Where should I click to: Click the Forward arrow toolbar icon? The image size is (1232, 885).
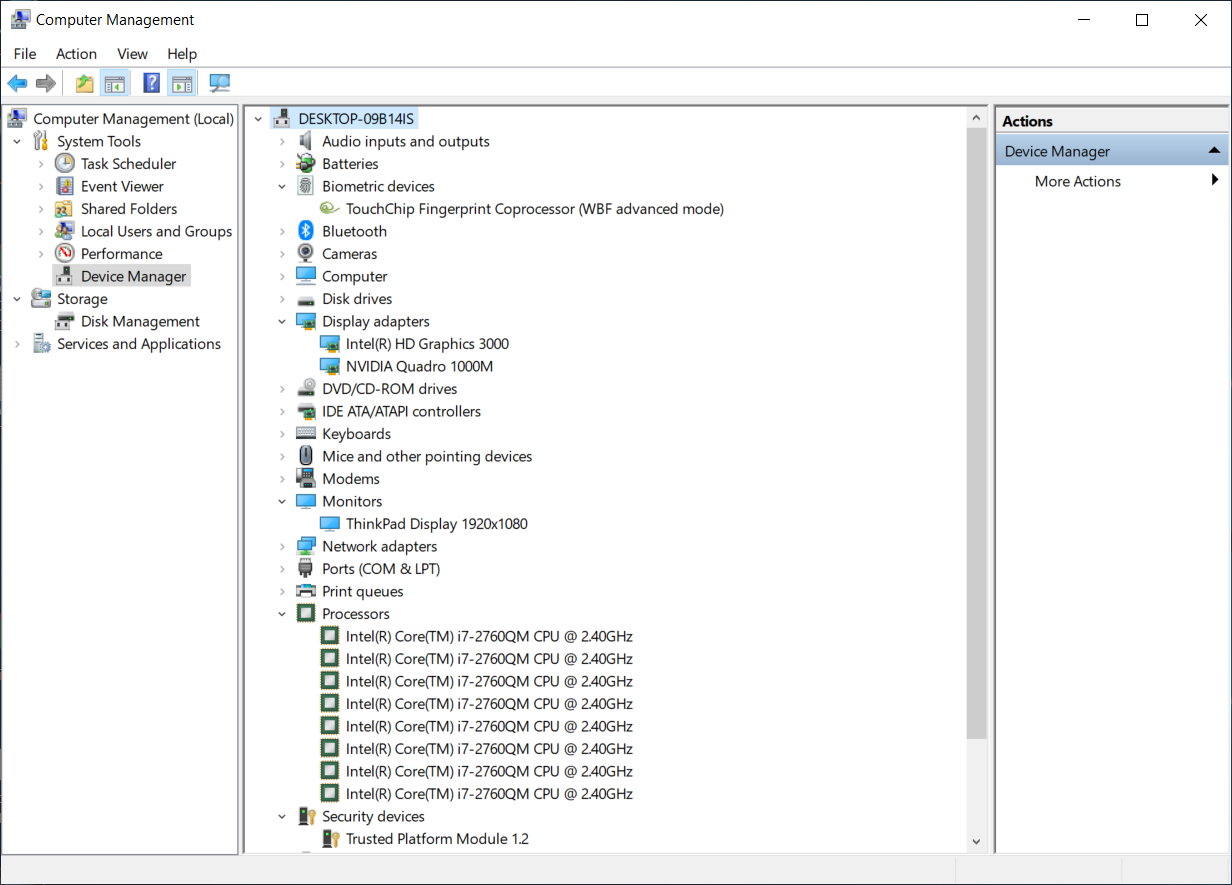click(x=45, y=84)
